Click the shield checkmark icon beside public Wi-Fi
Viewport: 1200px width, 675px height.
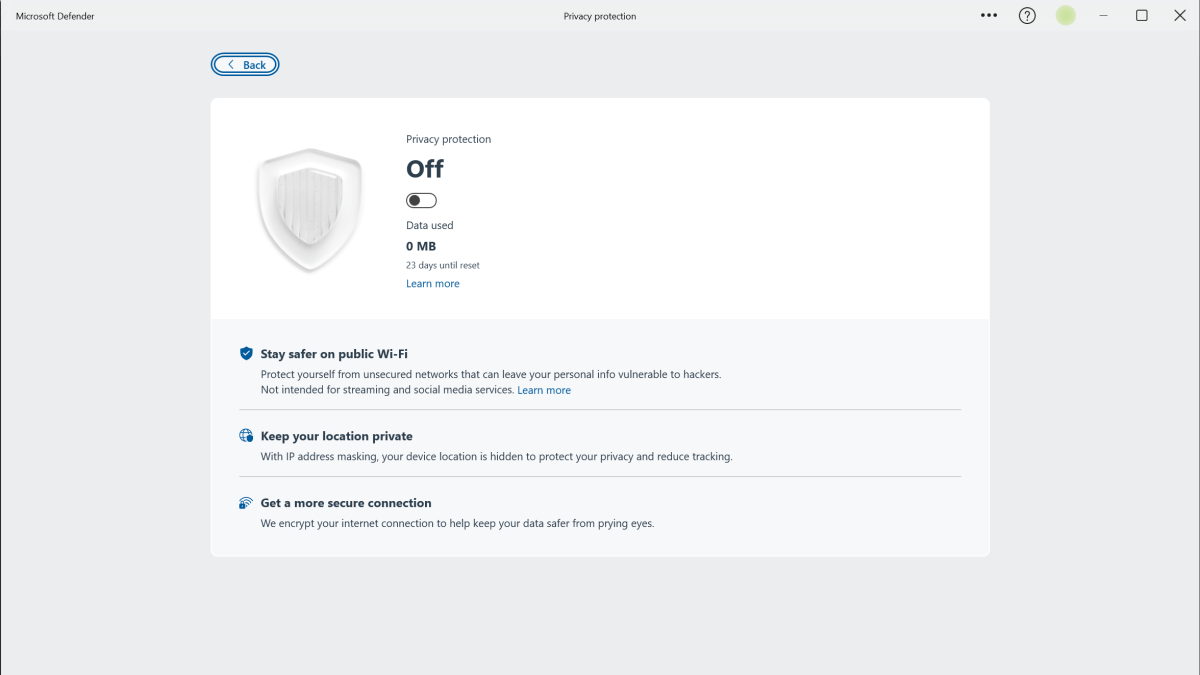(x=246, y=354)
